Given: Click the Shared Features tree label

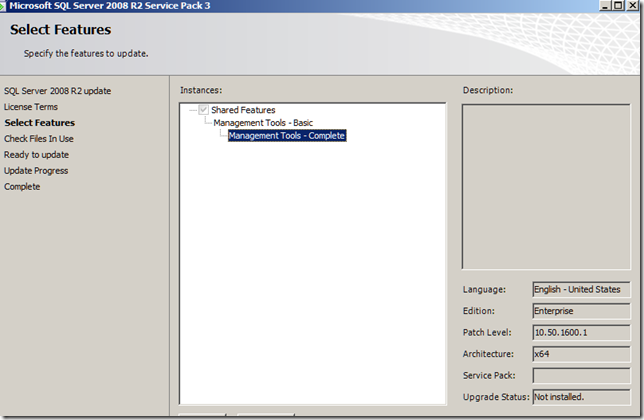Looking at the screenshot, I should [x=243, y=110].
